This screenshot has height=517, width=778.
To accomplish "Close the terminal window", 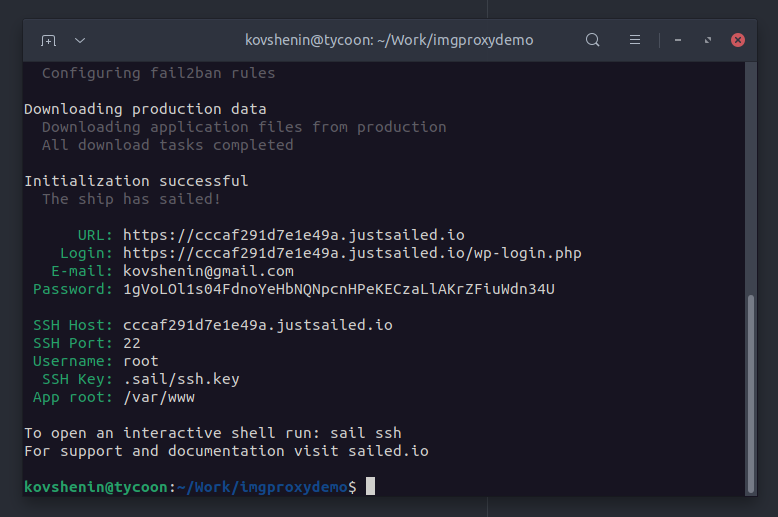I will (738, 40).
